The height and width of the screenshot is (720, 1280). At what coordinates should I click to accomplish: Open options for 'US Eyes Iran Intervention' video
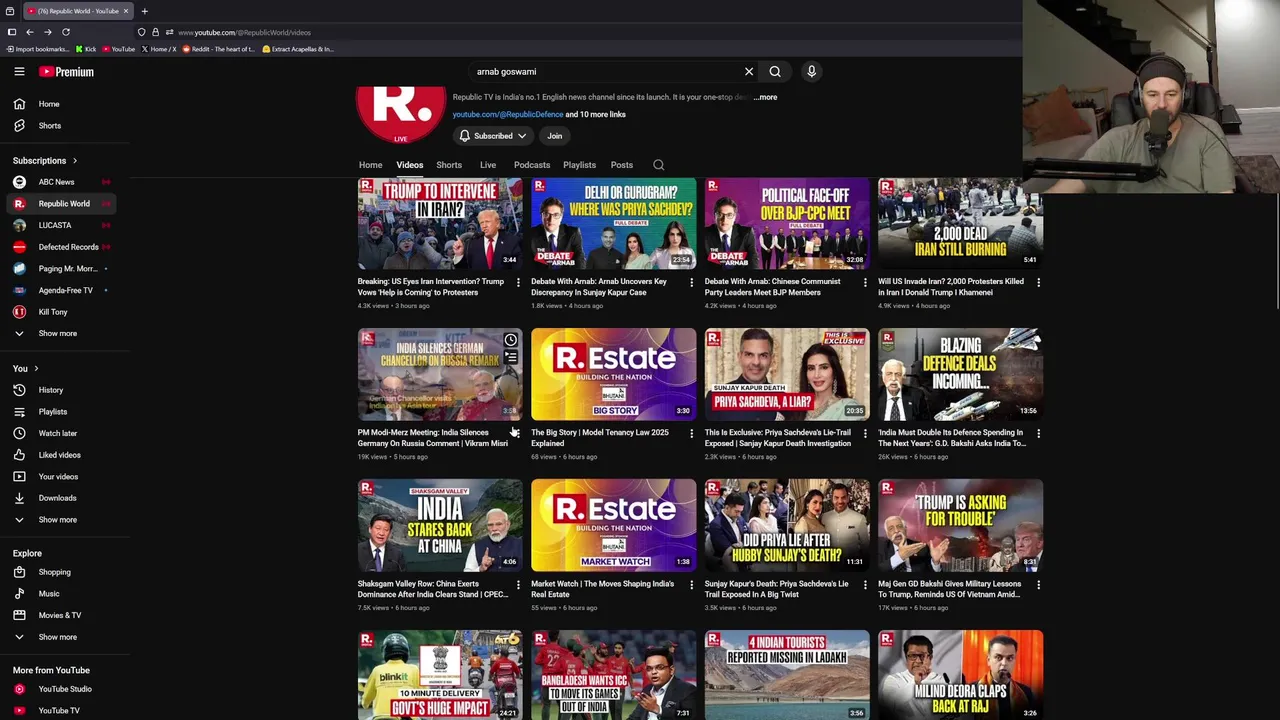518,283
